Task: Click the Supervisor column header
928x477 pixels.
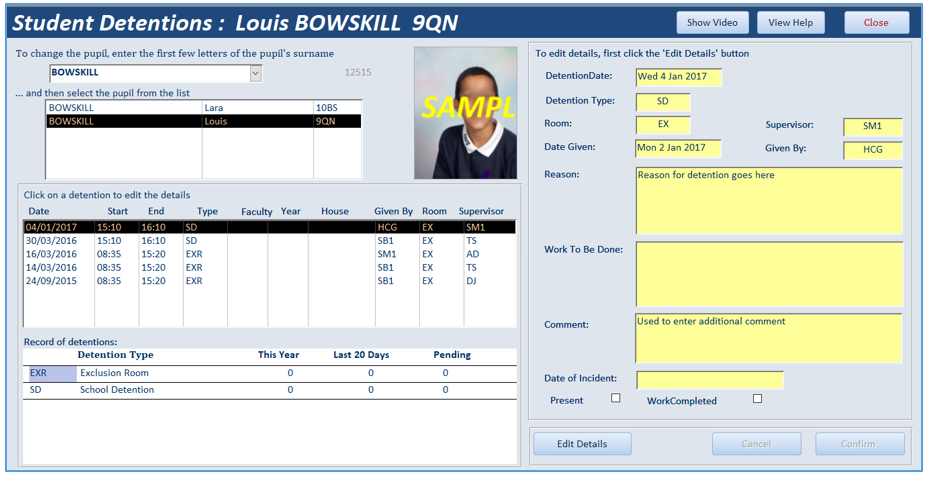Action: pyautogui.click(x=481, y=211)
